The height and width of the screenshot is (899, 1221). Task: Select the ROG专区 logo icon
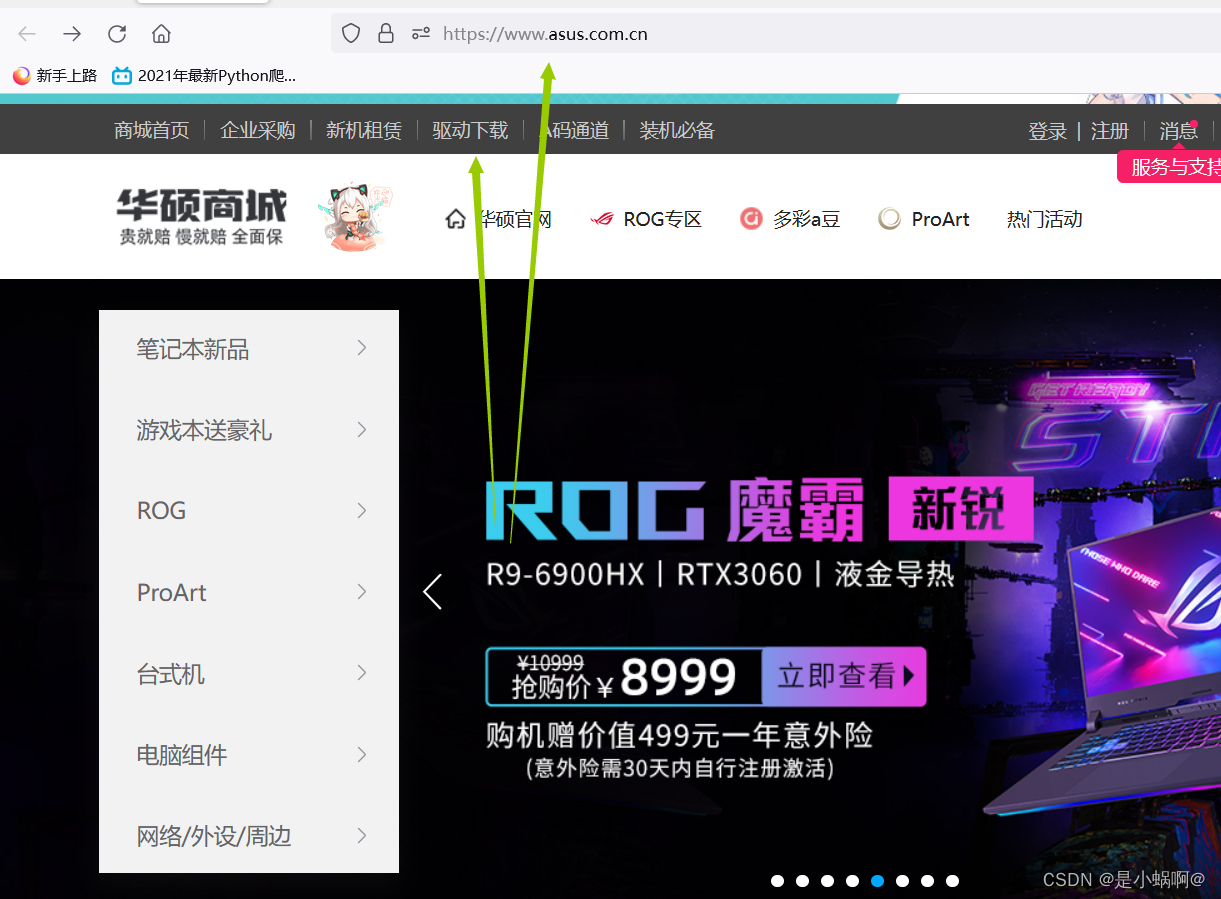[602, 219]
